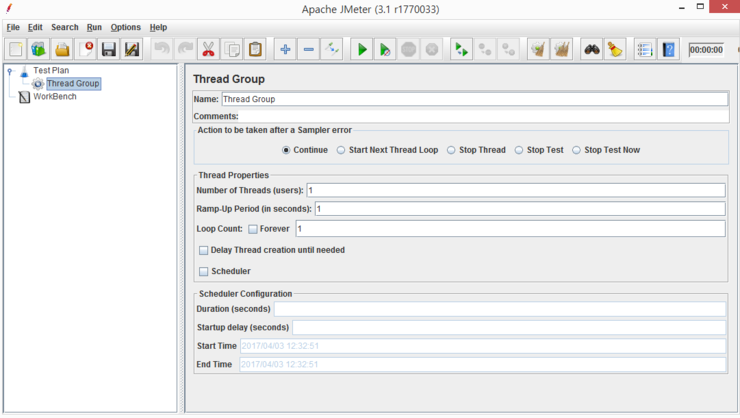Click the Copy icon
740x418 pixels.
coord(232,49)
